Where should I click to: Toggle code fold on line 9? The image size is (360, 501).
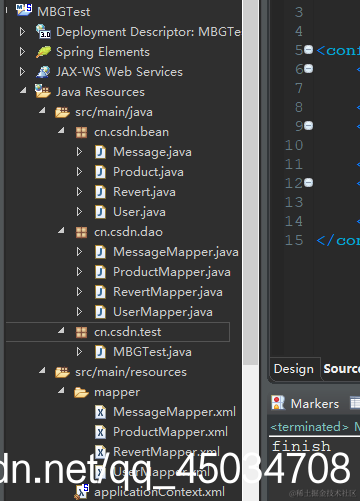point(309,126)
